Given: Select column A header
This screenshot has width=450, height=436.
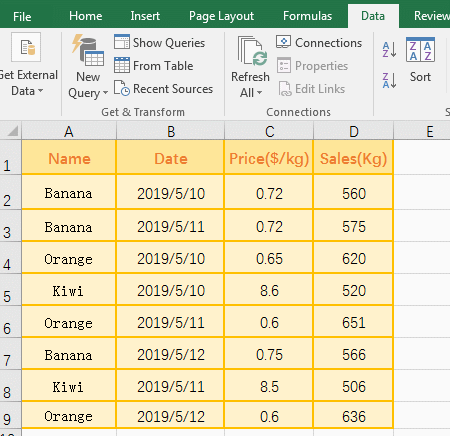Looking at the screenshot, I should 69,131.
